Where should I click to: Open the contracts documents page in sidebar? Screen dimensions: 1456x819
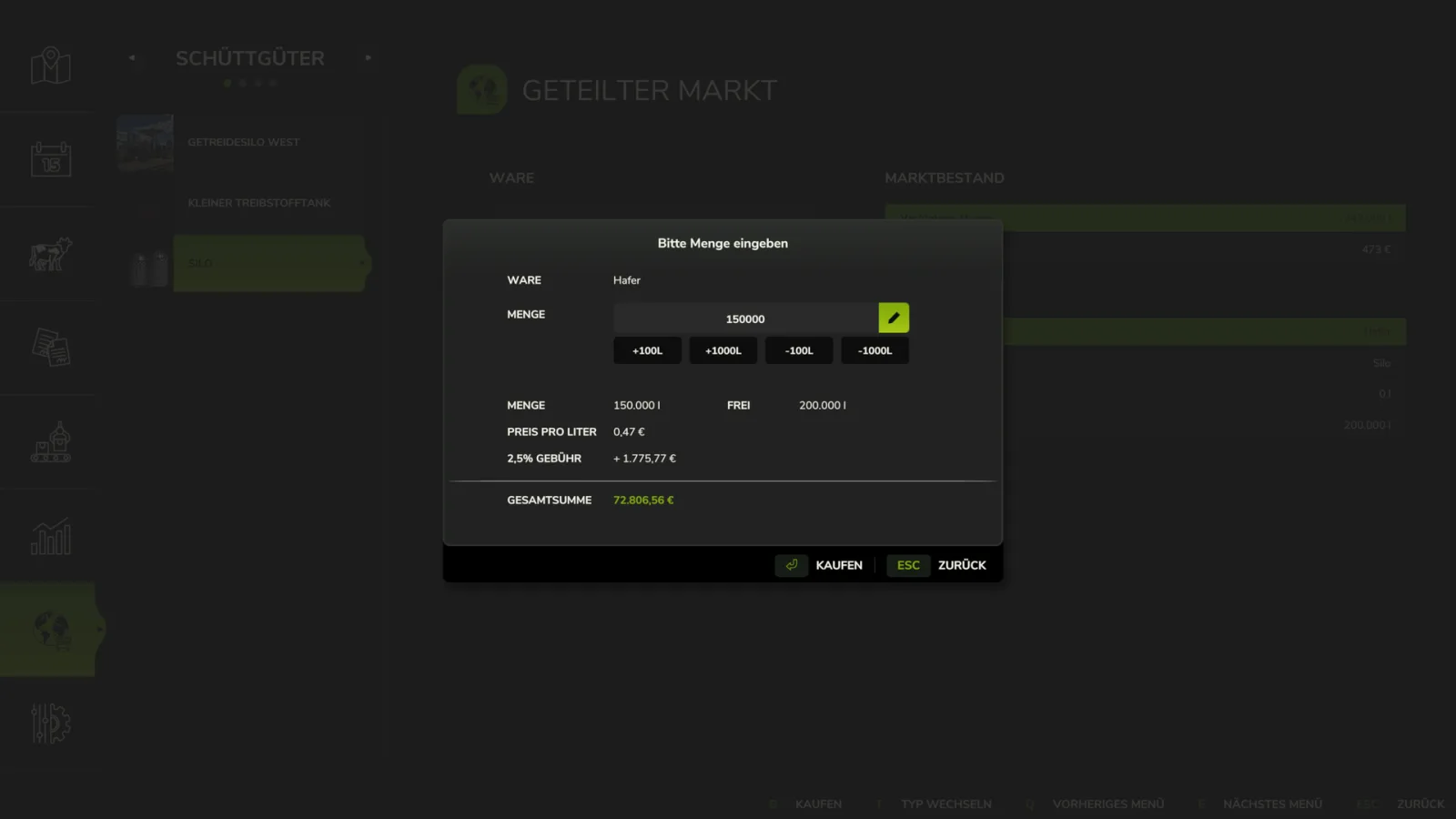pos(51,348)
